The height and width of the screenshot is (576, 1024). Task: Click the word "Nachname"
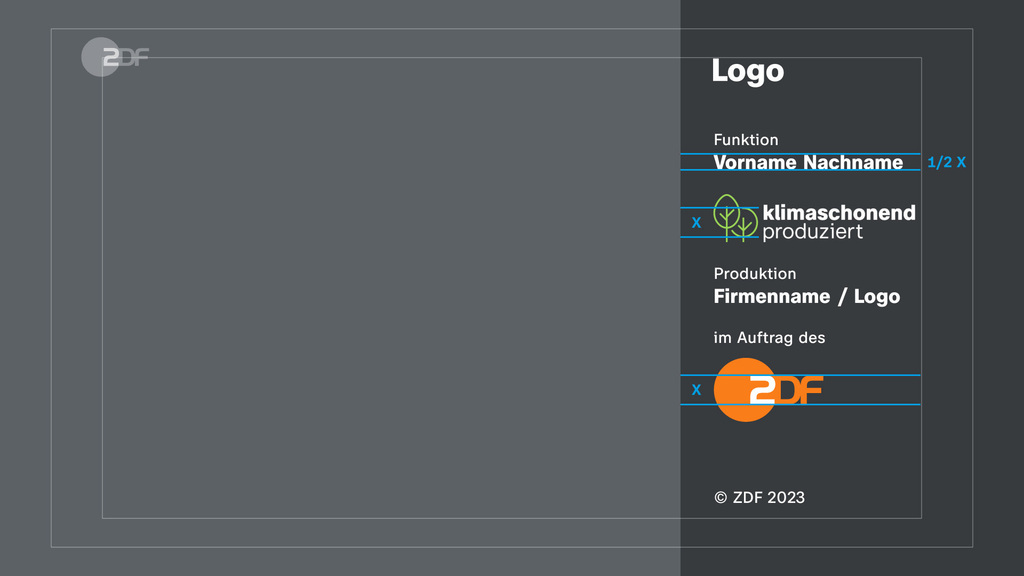click(853, 162)
